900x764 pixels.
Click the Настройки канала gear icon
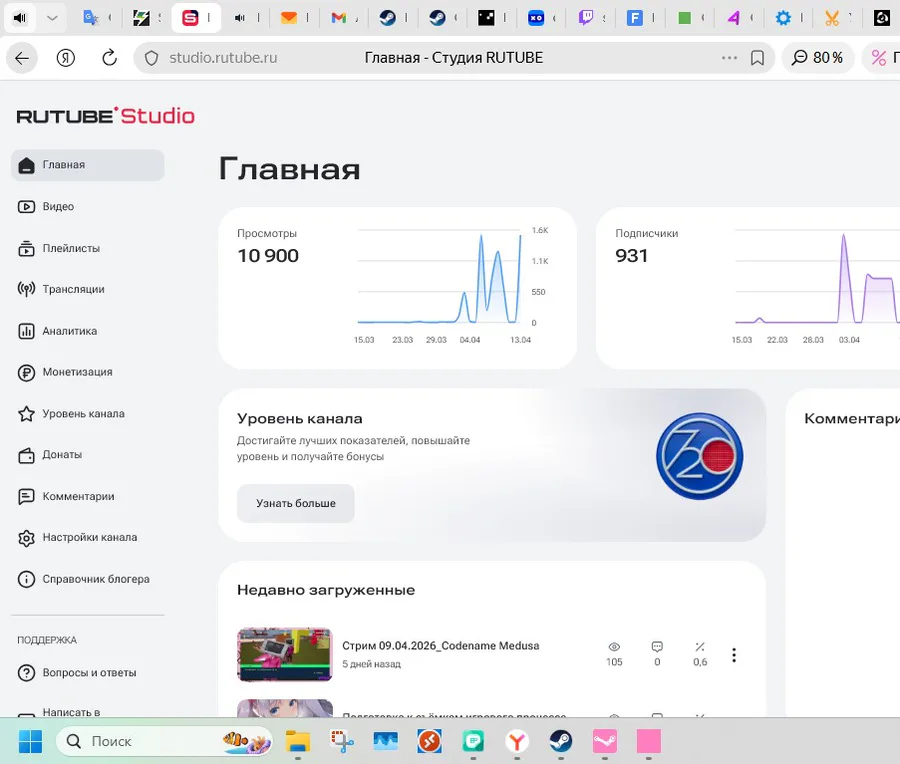[26, 538]
